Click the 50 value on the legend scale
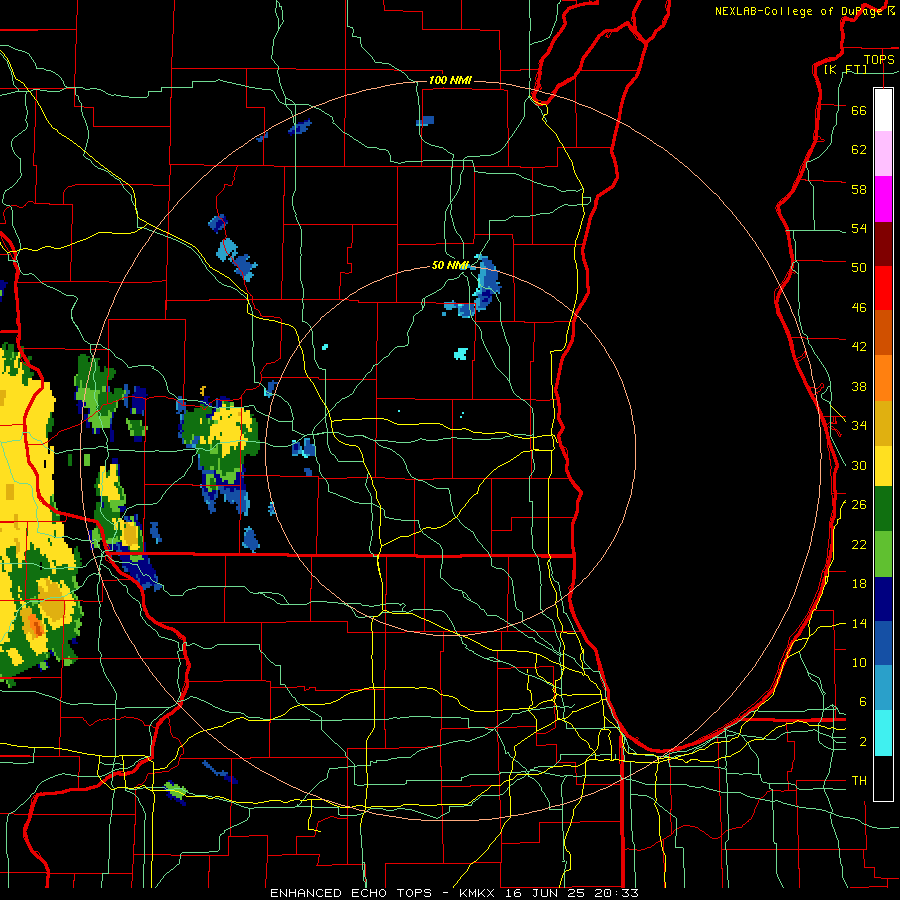 click(x=859, y=268)
